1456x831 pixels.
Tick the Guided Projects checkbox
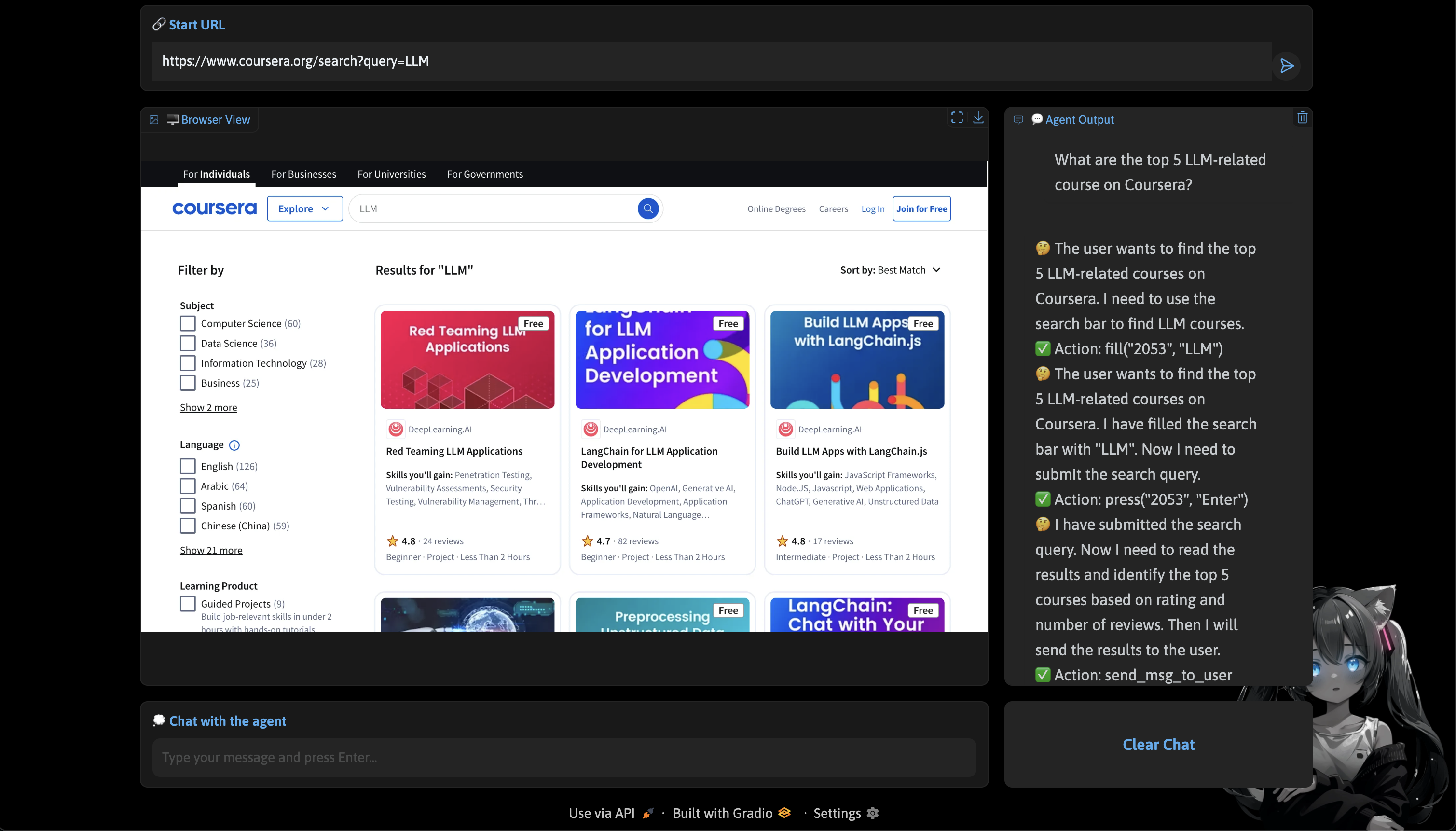point(188,604)
